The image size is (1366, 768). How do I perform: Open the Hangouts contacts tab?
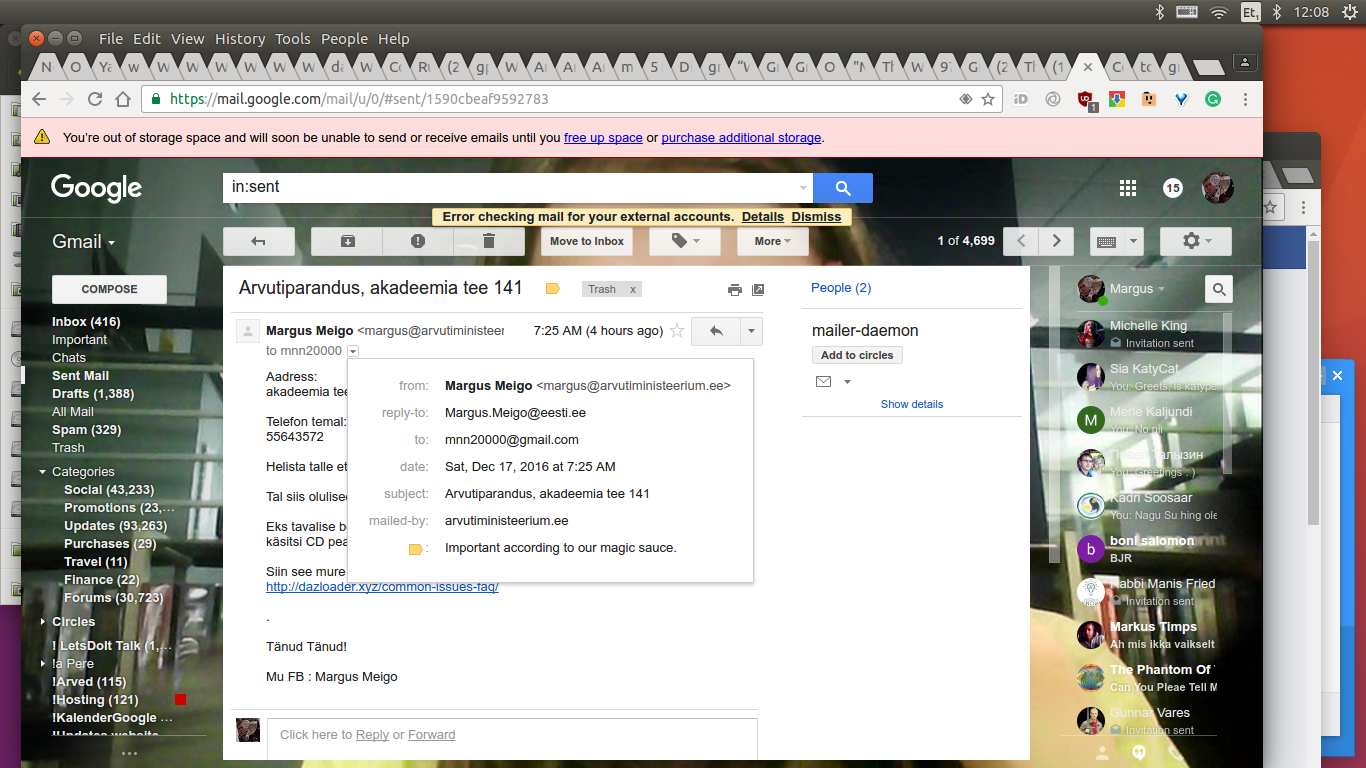pyautogui.click(x=1102, y=752)
